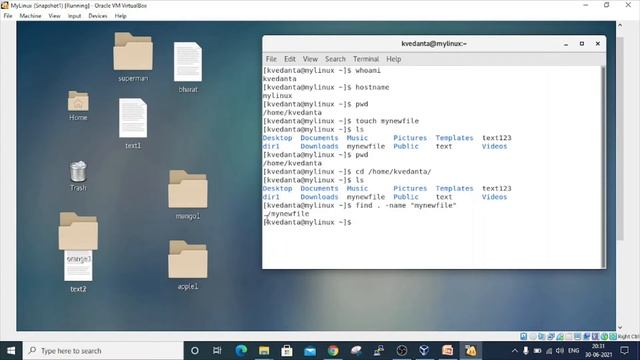Open VirtualBox Help menu

pos(120,16)
